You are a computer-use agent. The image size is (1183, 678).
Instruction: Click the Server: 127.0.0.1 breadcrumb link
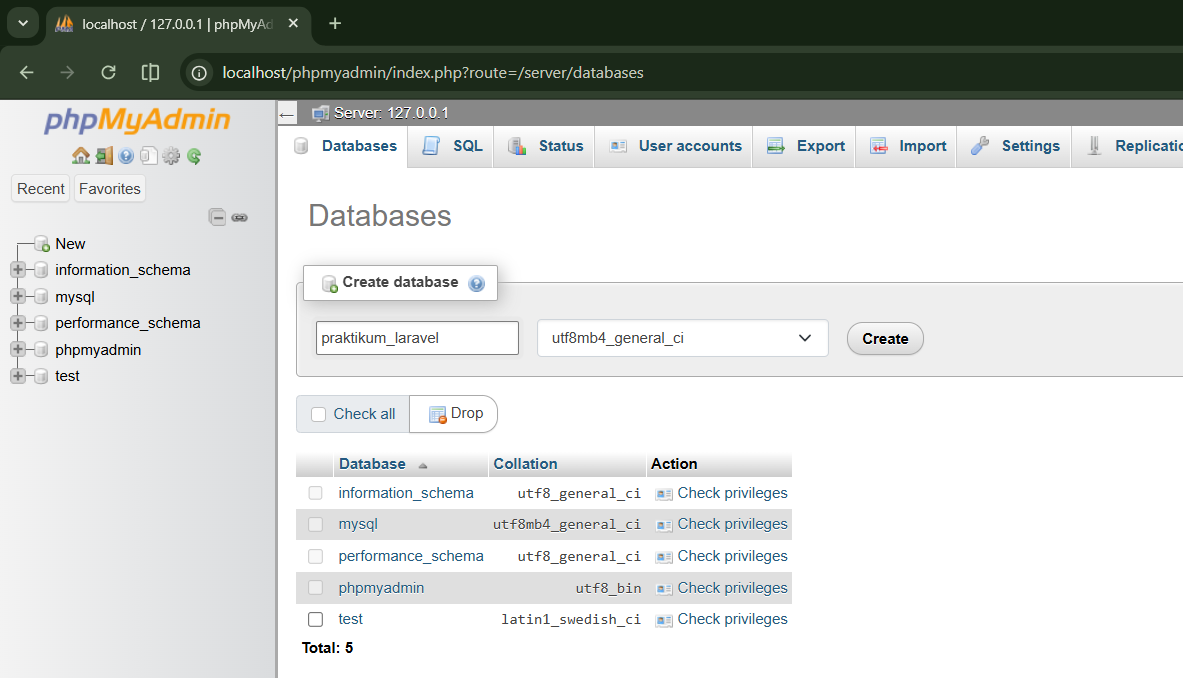[391, 113]
